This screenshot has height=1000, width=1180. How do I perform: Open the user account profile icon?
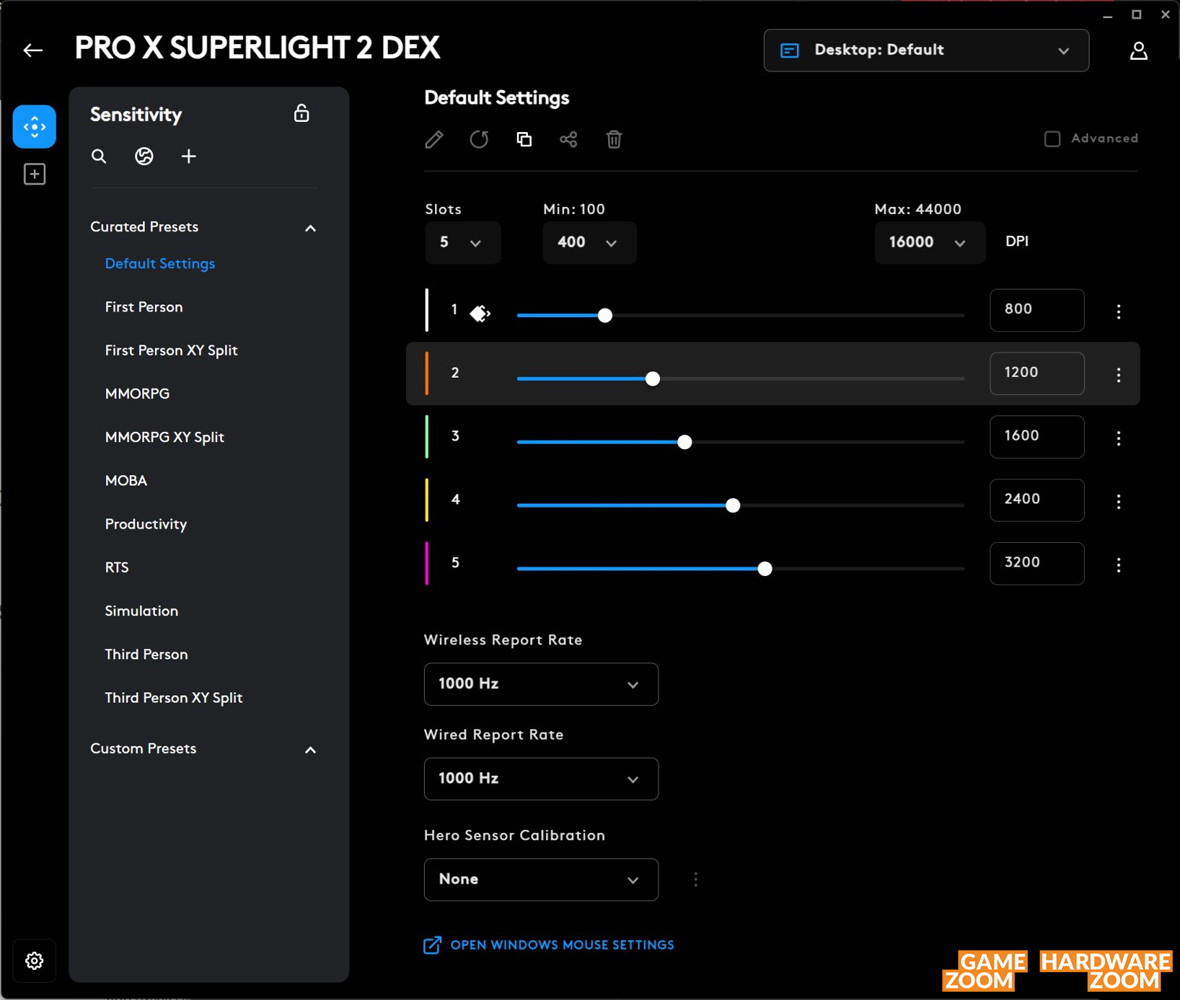coord(1139,50)
